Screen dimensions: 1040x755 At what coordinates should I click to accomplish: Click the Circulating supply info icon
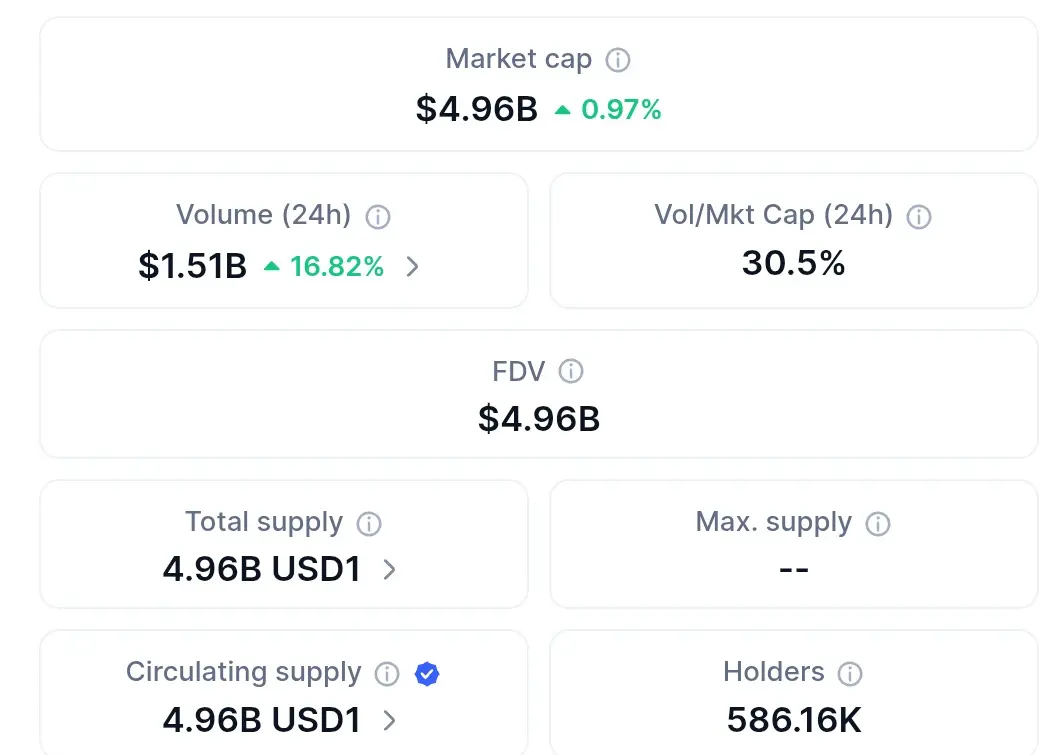point(387,674)
